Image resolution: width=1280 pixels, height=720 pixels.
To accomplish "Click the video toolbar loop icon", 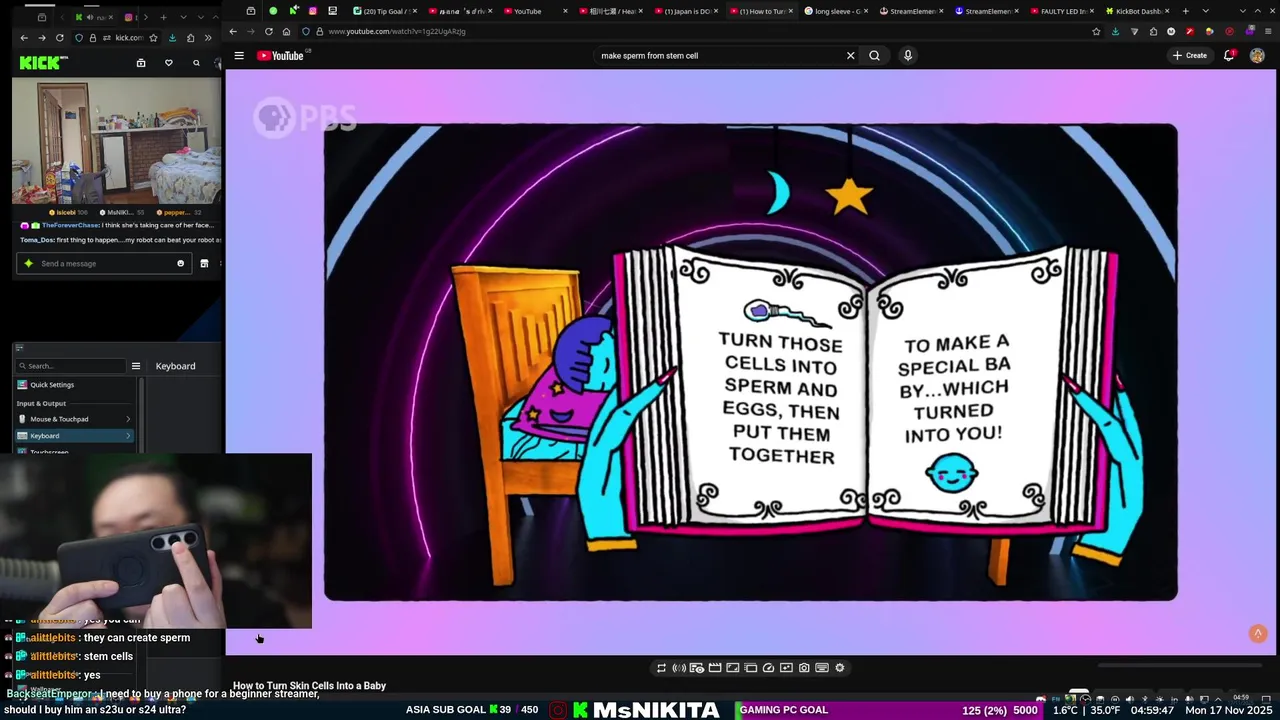I will (x=661, y=668).
